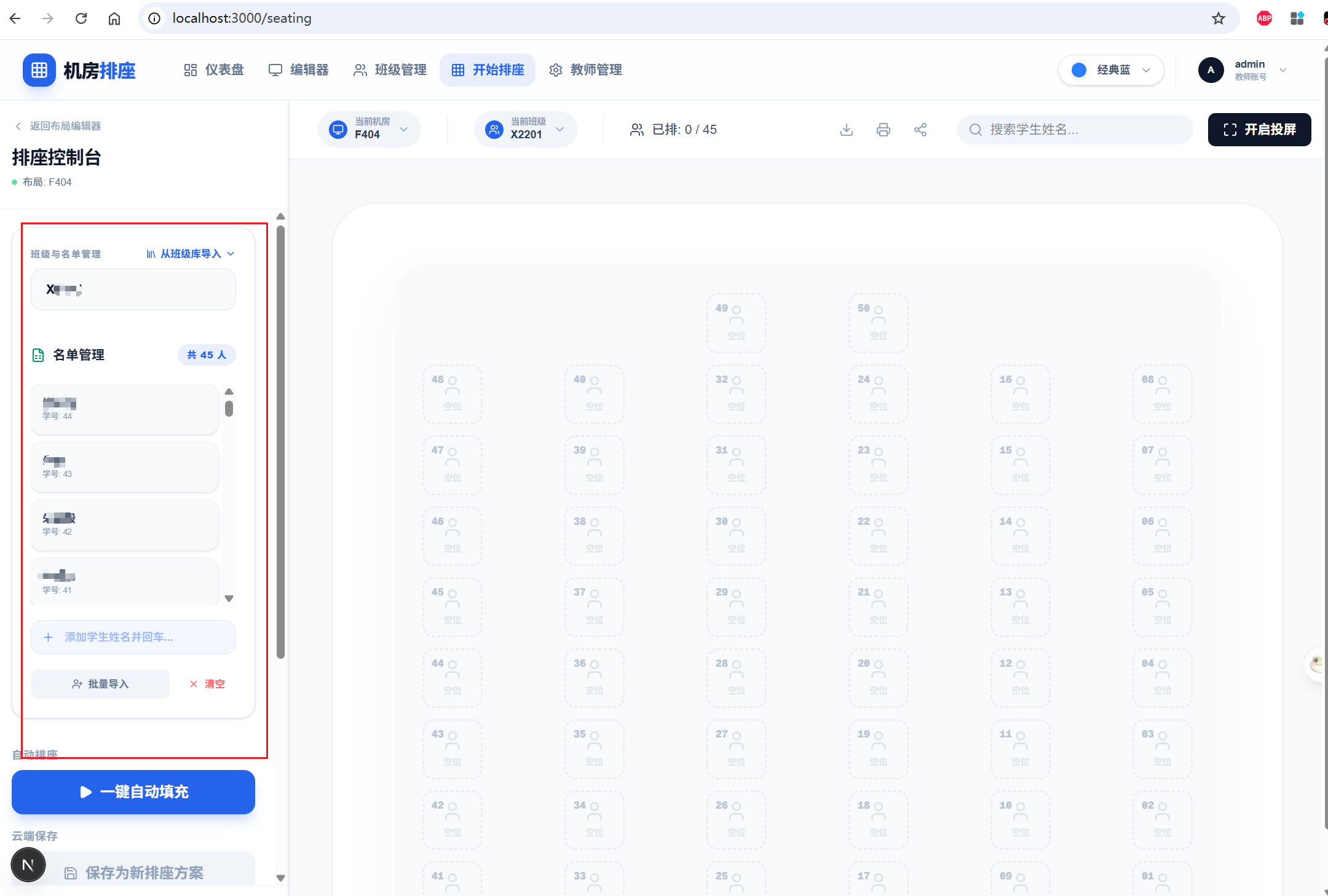Click the admin avatar circle

(1211, 70)
